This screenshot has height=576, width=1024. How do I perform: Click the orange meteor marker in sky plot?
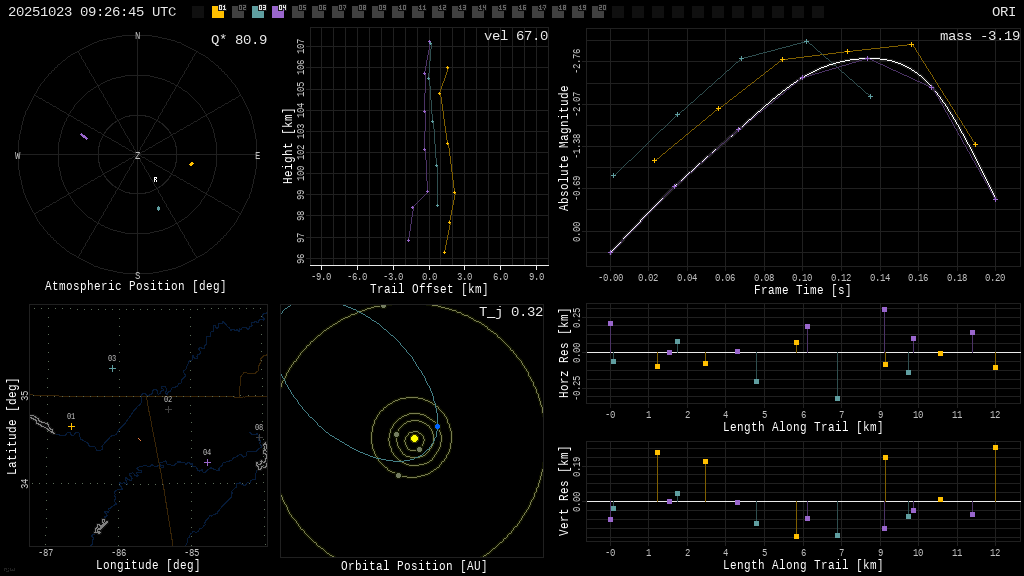(x=191, y=164)
